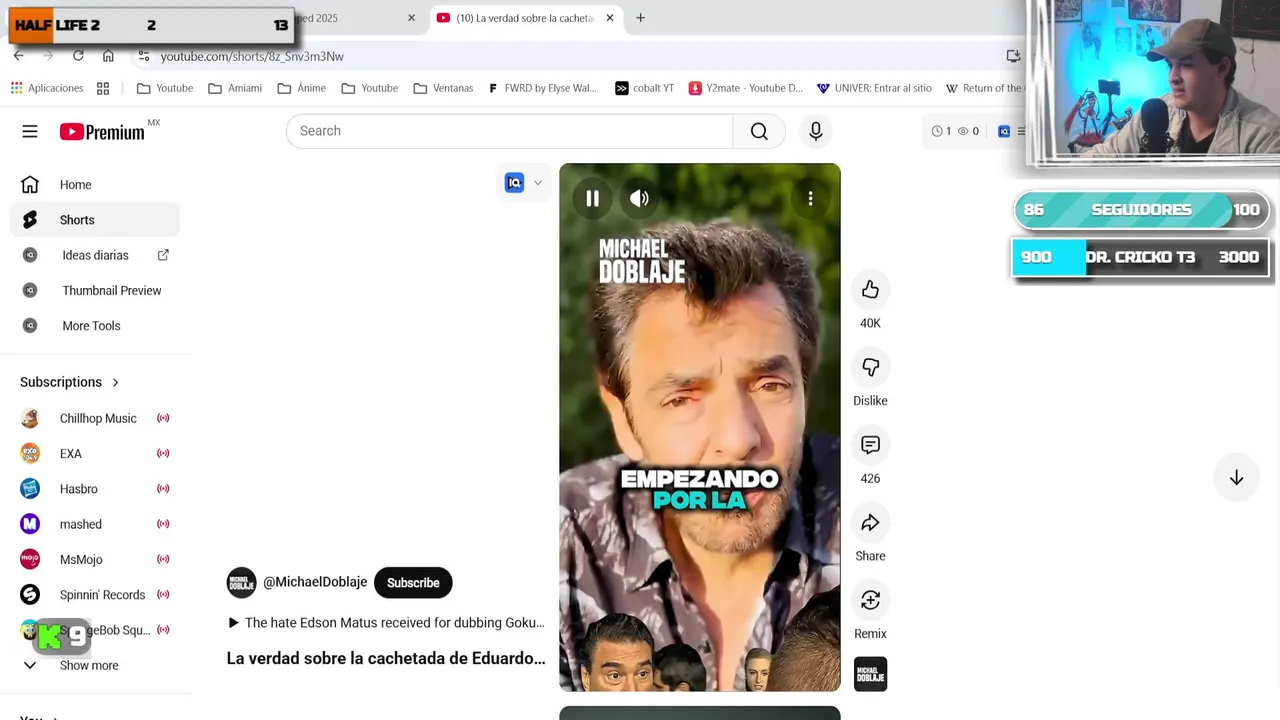Open the vidIQ extension icon in header
This screenshot has height=720, width=1280.
pos(1004,131)
